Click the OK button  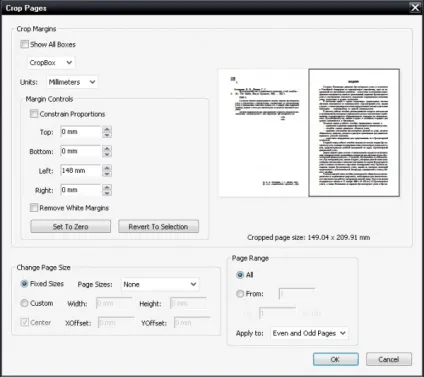tap(336, 359)
